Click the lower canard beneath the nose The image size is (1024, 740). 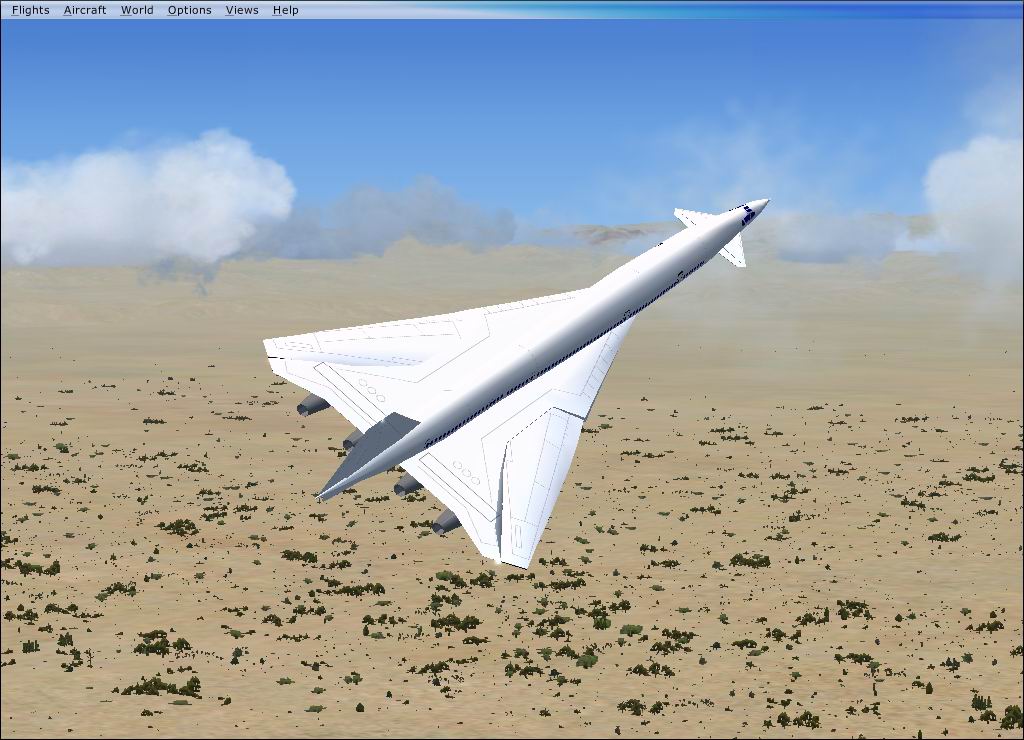[735, 252]
